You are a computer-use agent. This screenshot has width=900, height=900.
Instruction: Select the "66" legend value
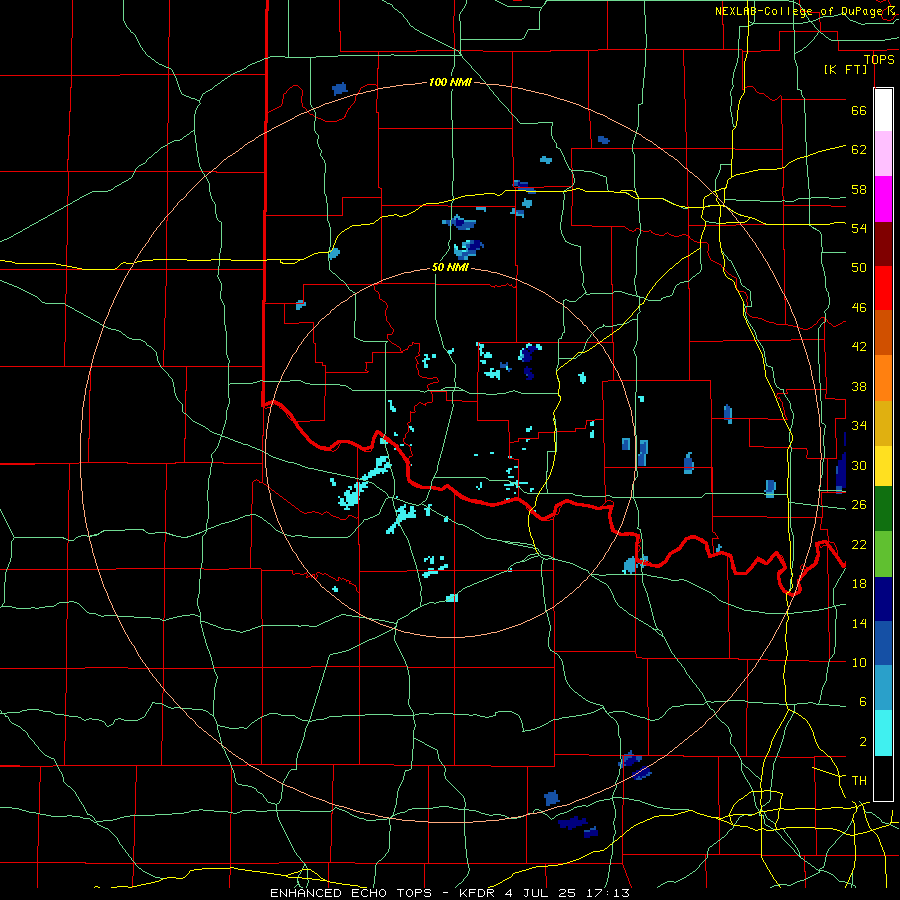859,111
